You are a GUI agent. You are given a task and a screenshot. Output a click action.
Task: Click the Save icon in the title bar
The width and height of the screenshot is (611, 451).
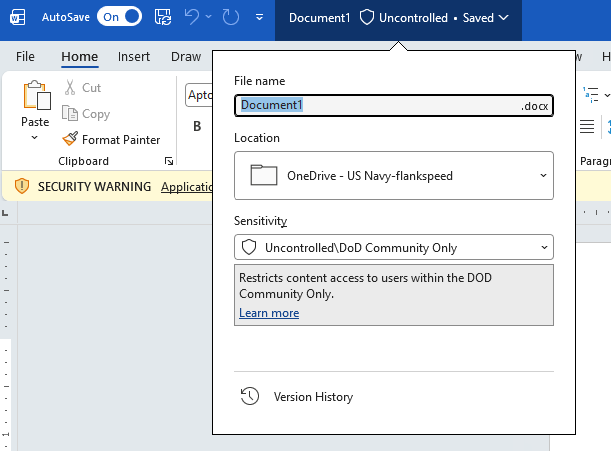[163, 17]
